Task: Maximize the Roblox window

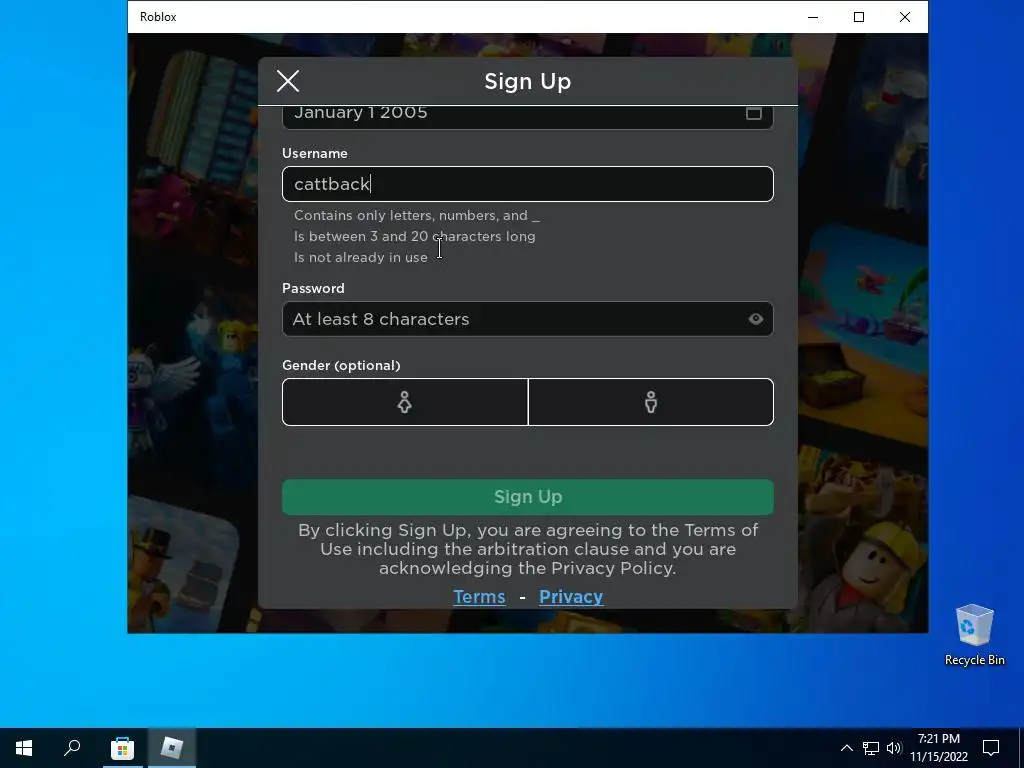Action: click(x=859, y=17)
